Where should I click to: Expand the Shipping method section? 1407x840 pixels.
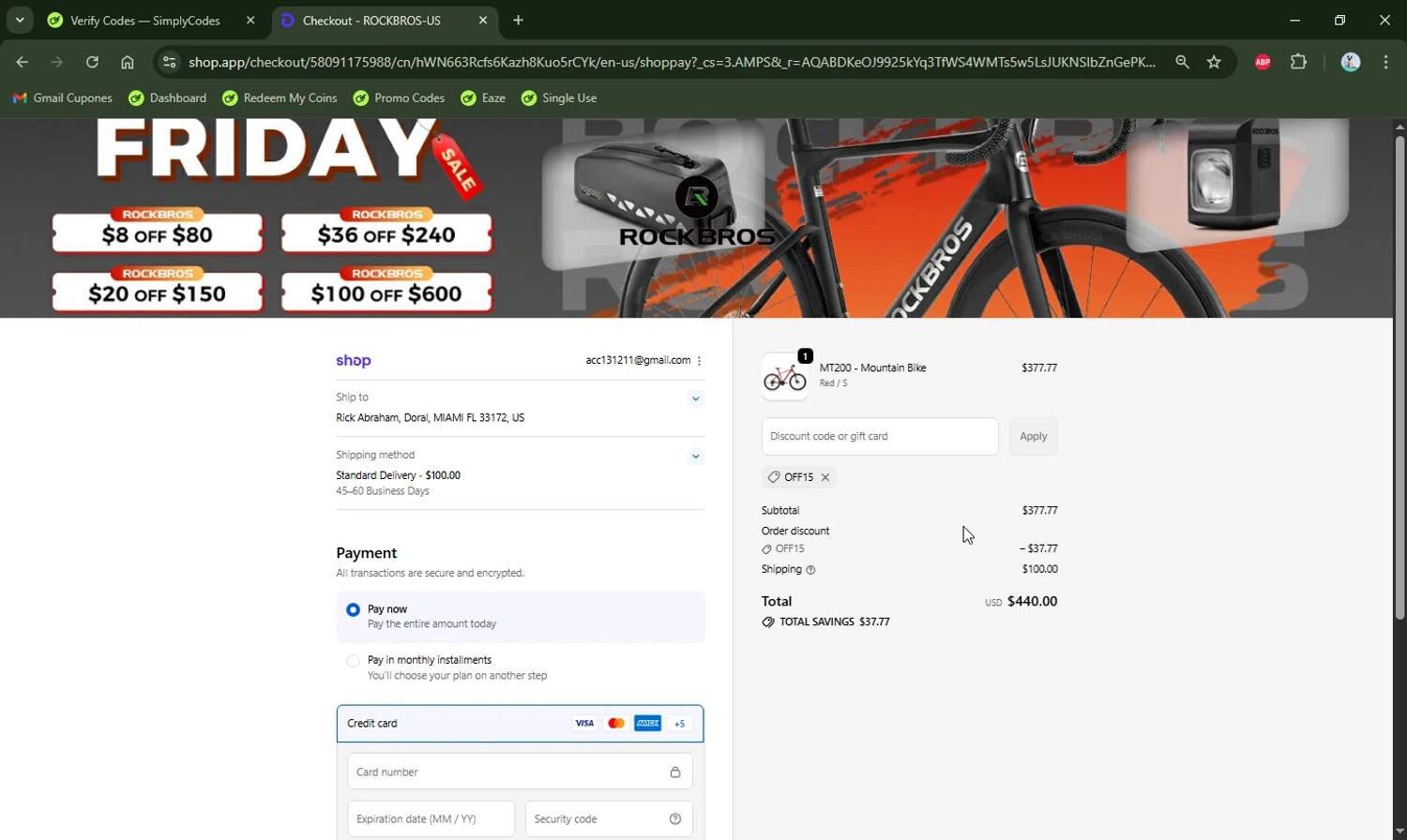(696, 457)
